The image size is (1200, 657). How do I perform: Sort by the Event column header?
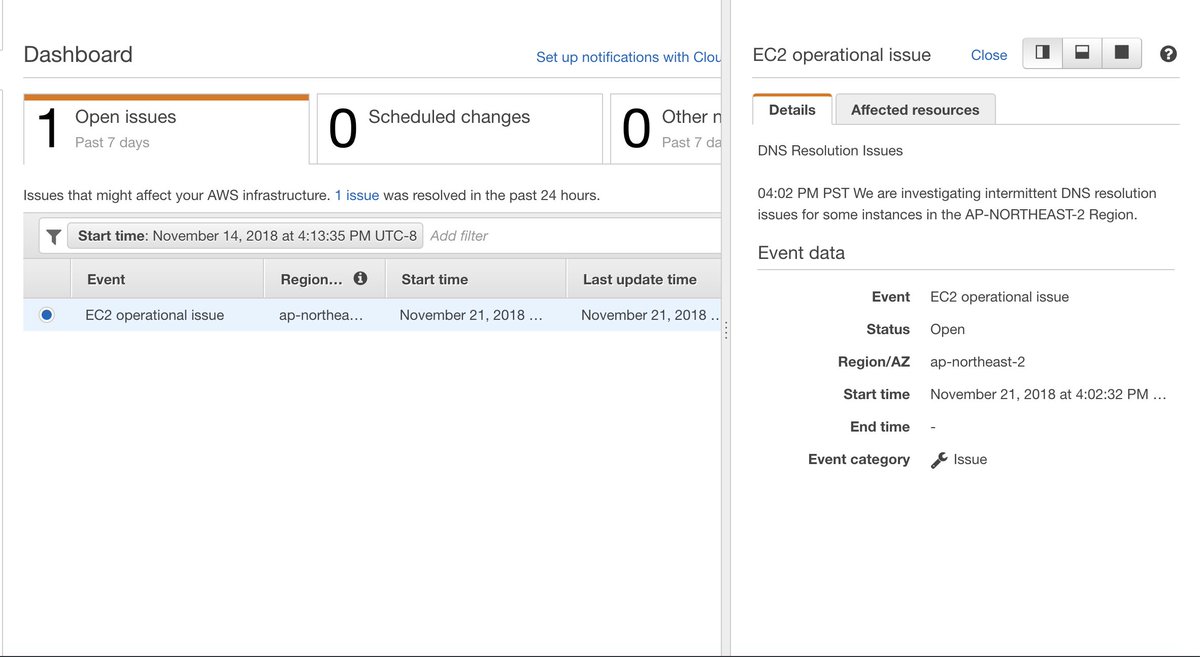point(168,279)
